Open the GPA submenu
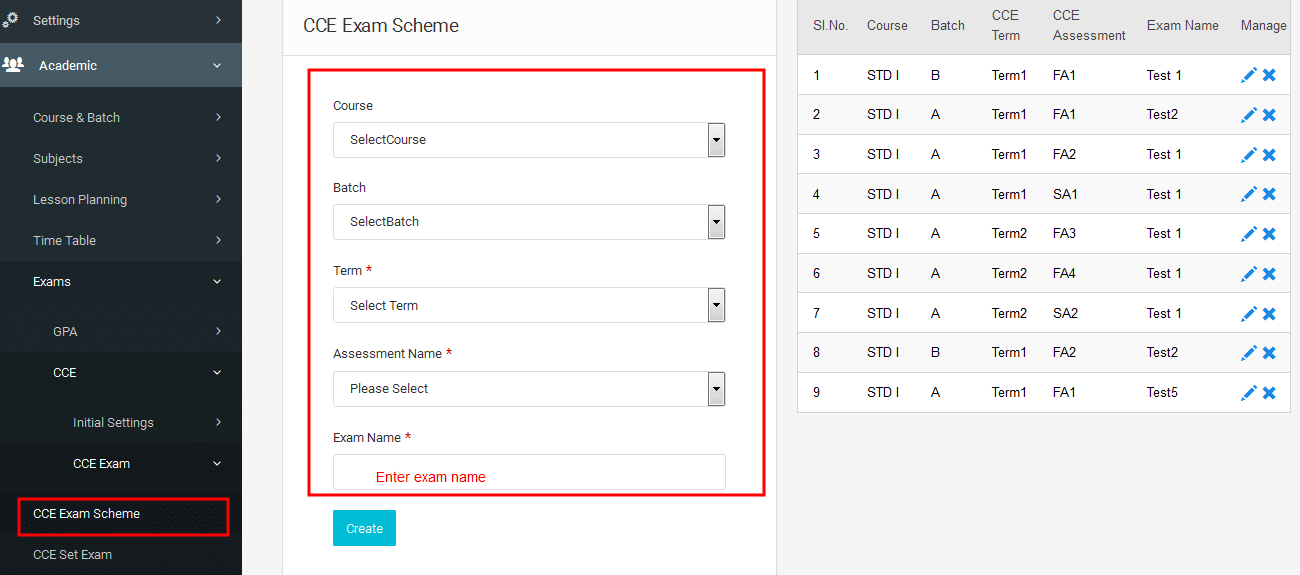The image size is (1300, 575). point(121,331)
